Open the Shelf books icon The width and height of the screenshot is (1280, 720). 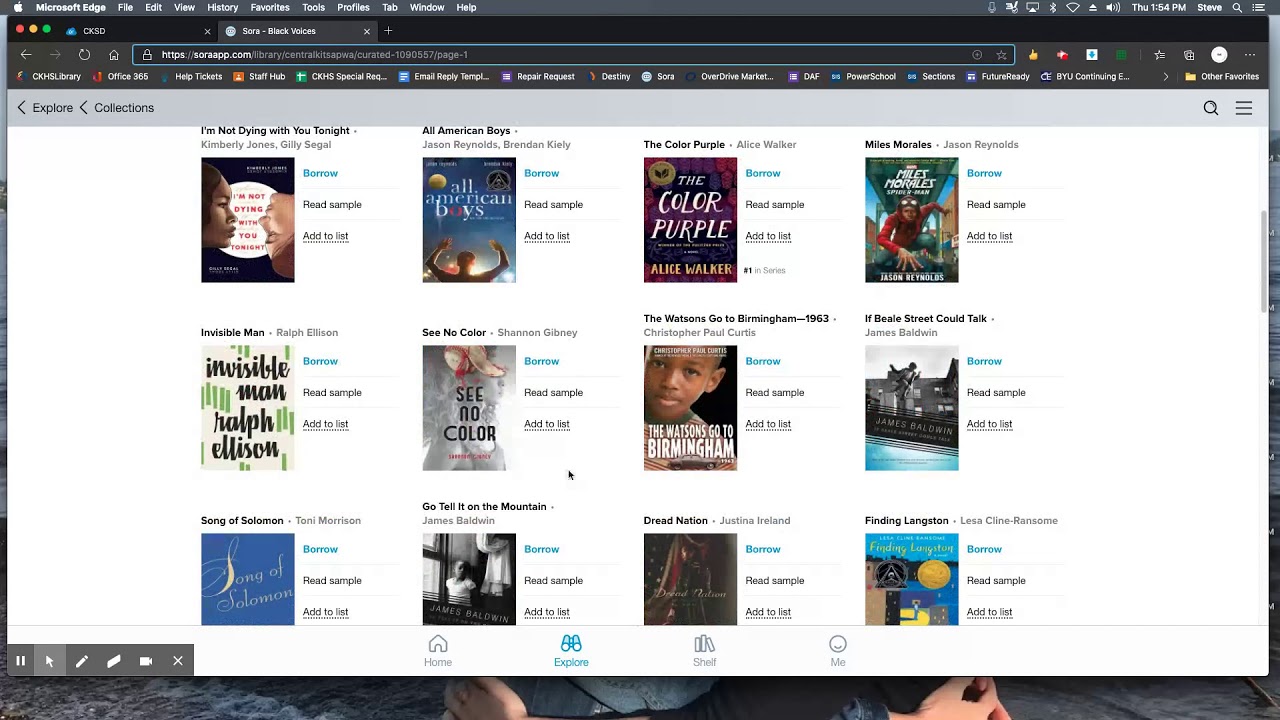pos(705,644)
